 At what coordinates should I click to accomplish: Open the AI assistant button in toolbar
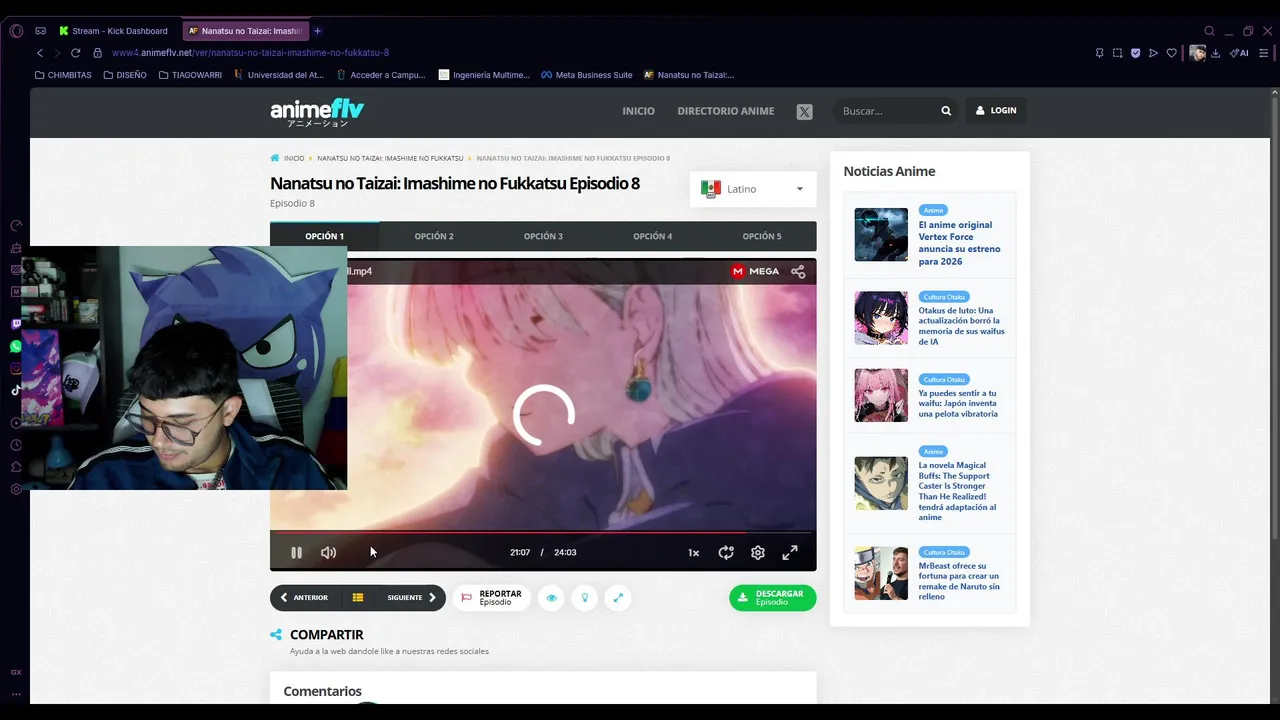(1239, 53)
